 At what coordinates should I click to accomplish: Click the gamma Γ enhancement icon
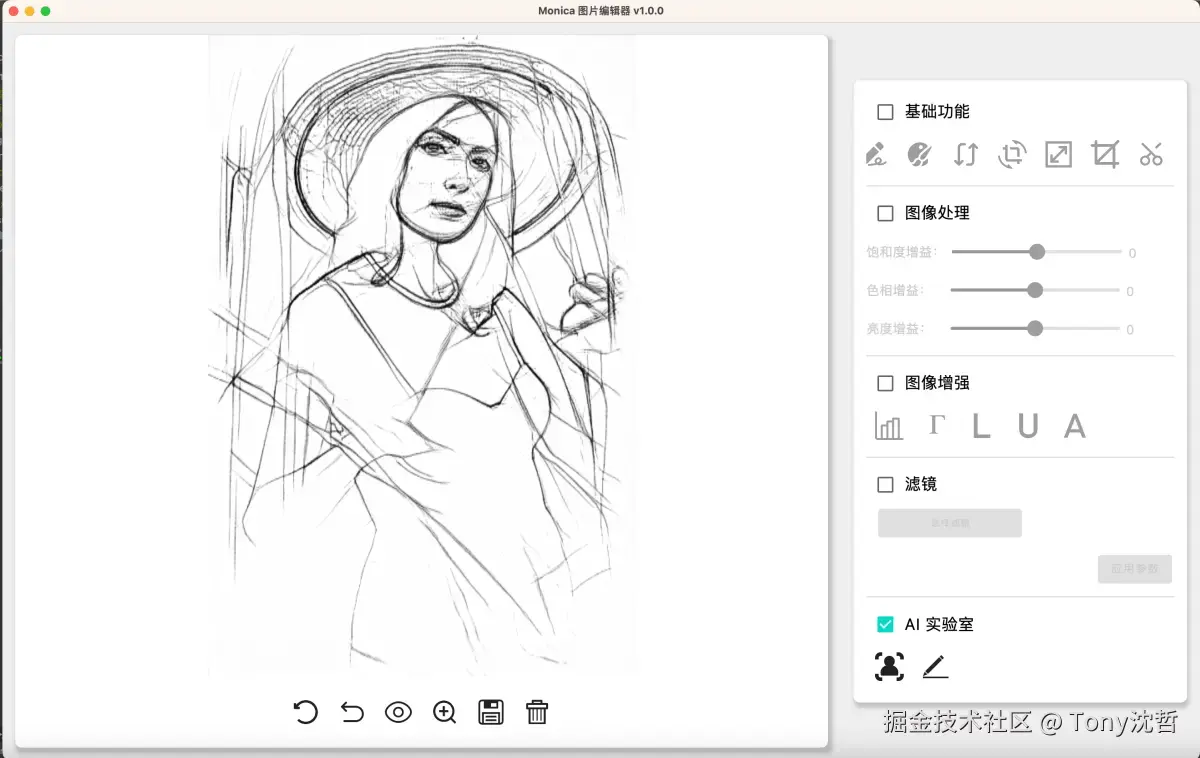[935, 425]
